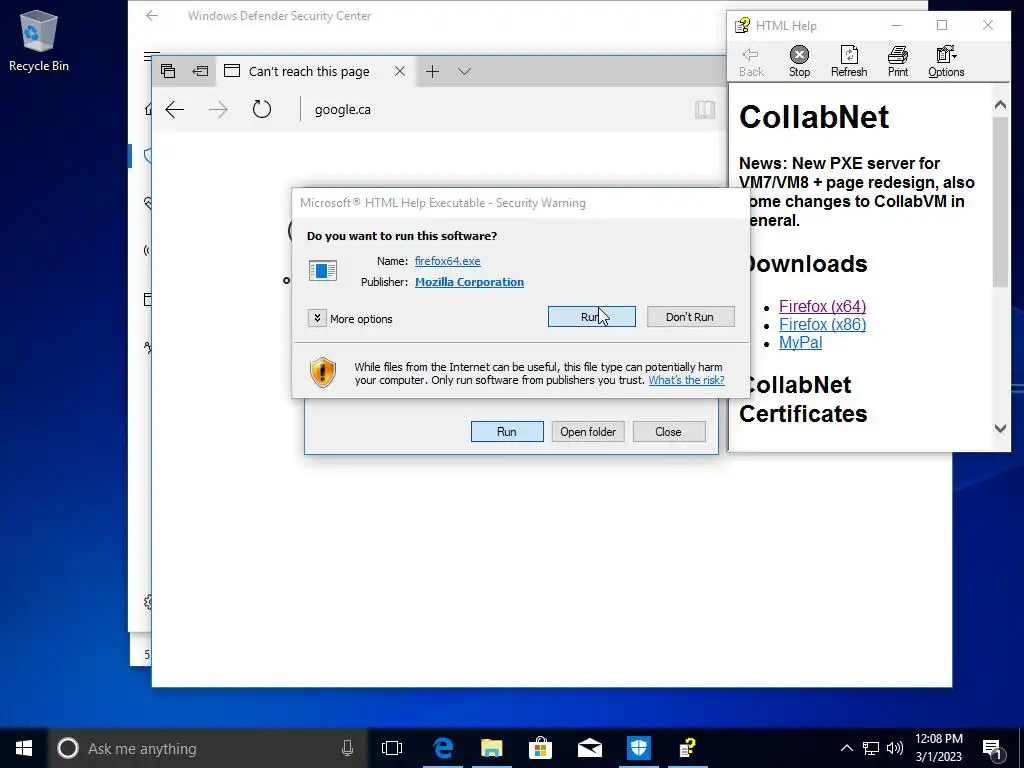Click the application file icon in dialog
1024x768 pixels.
[323, 270]
